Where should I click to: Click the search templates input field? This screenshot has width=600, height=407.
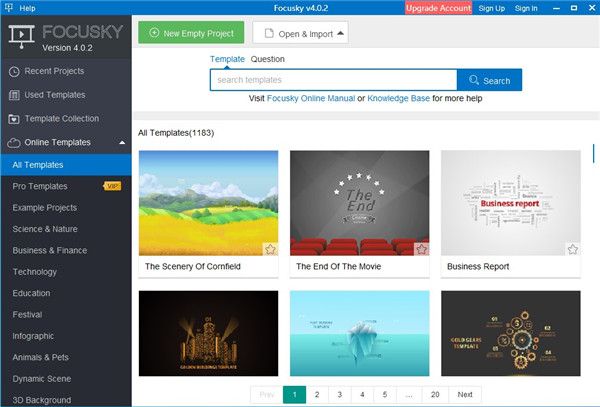(334, 80)
